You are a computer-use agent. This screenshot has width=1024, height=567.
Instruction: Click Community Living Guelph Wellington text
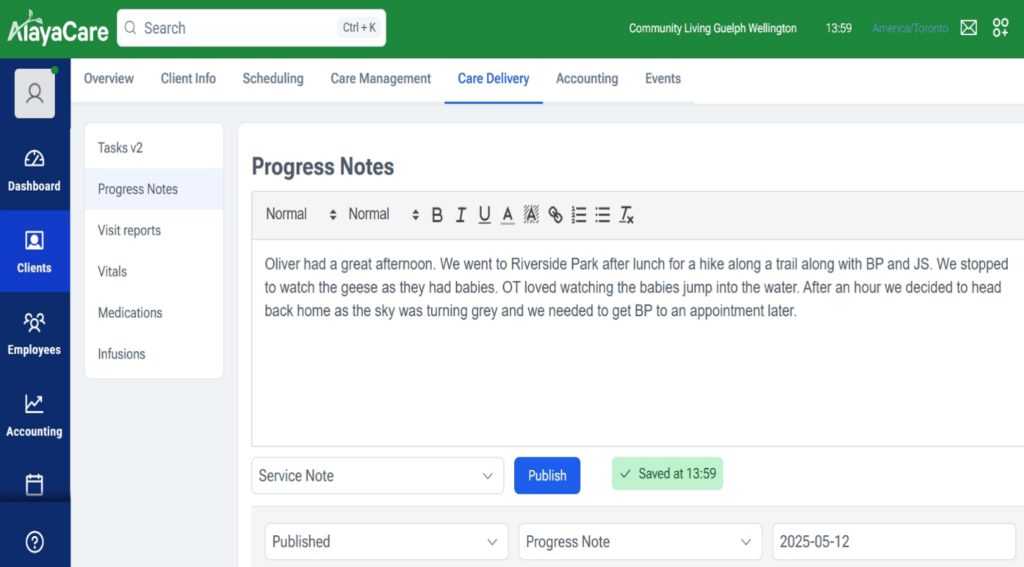712,28
